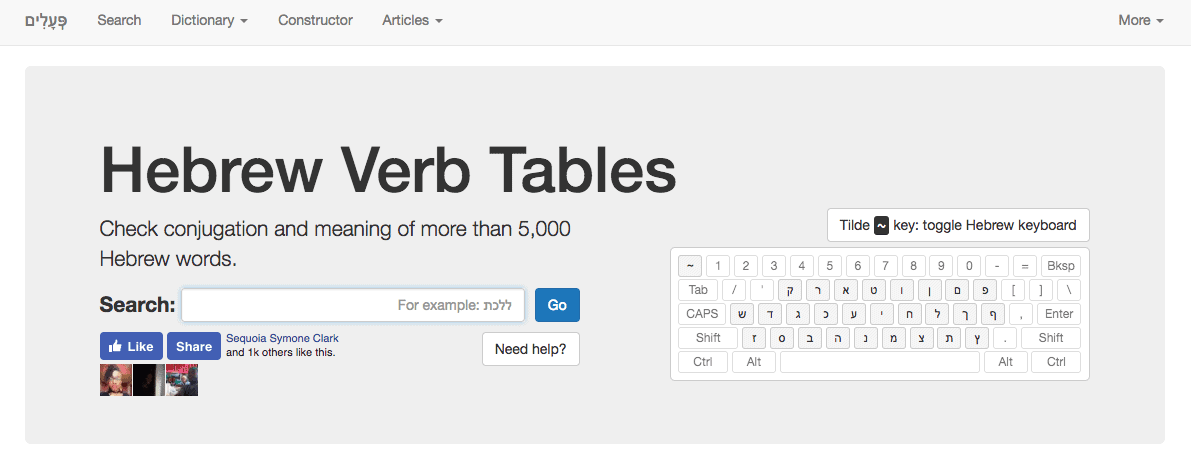Image resolution: width=1191 pixels, height=466 pixels.
Task: Click the ק key on the keyboard
Action: coord(790,290)
